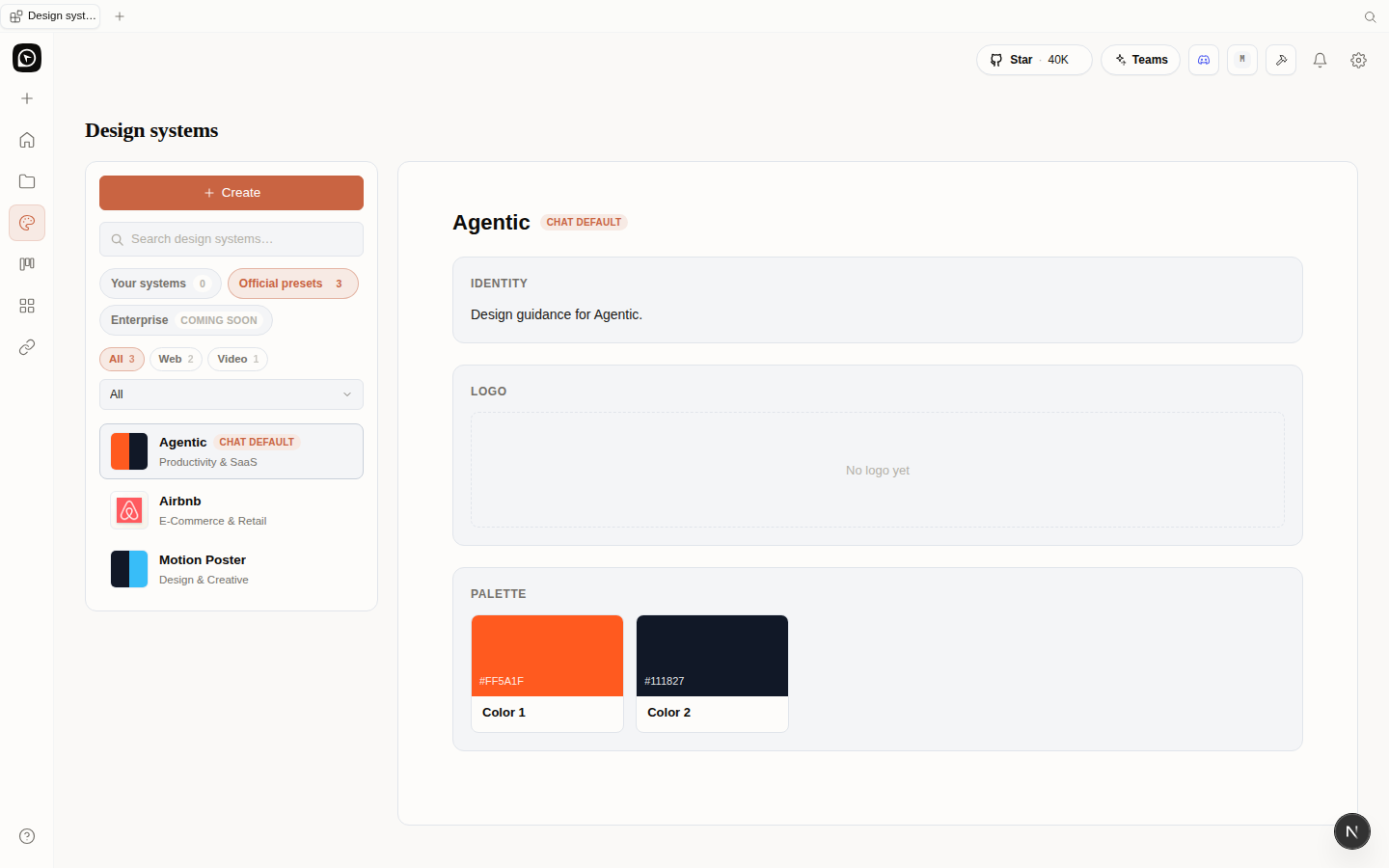
Task: Open the kanban board sidebar icon
Action: (x=27, y=264)
